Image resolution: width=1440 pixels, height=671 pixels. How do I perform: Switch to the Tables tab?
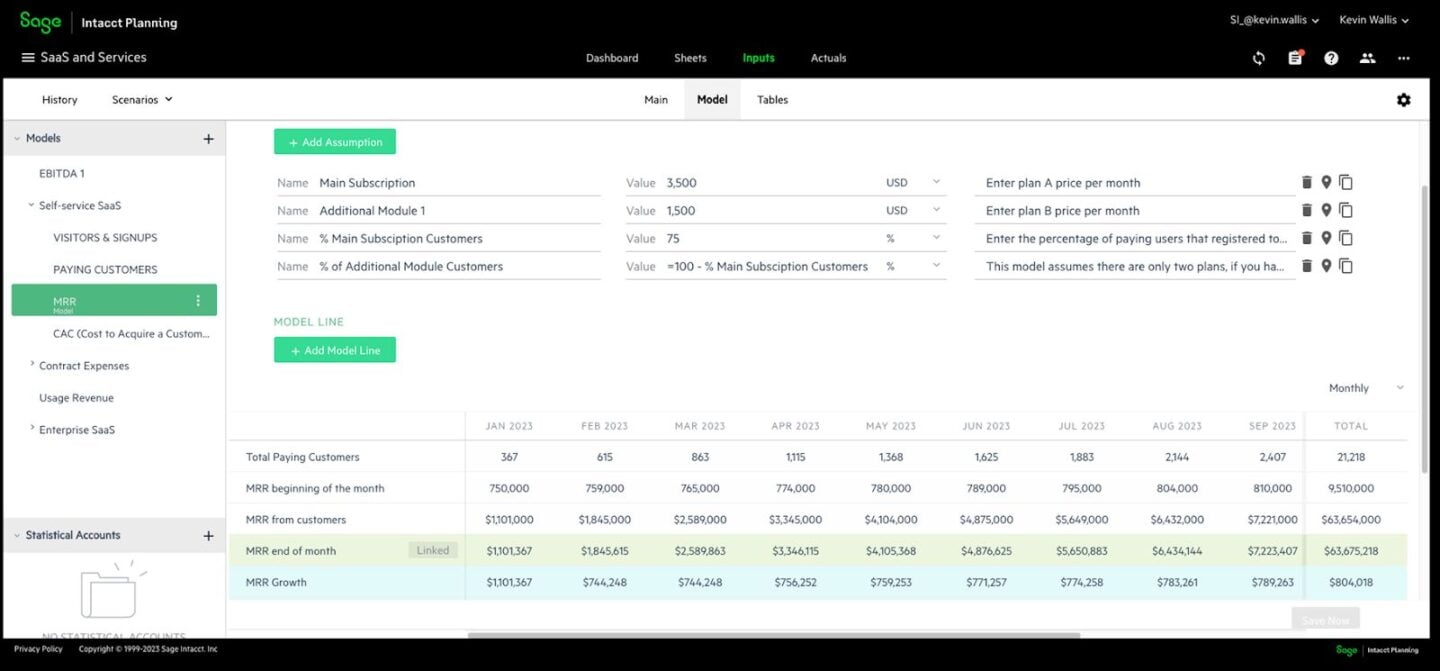[x=772, y=100]
